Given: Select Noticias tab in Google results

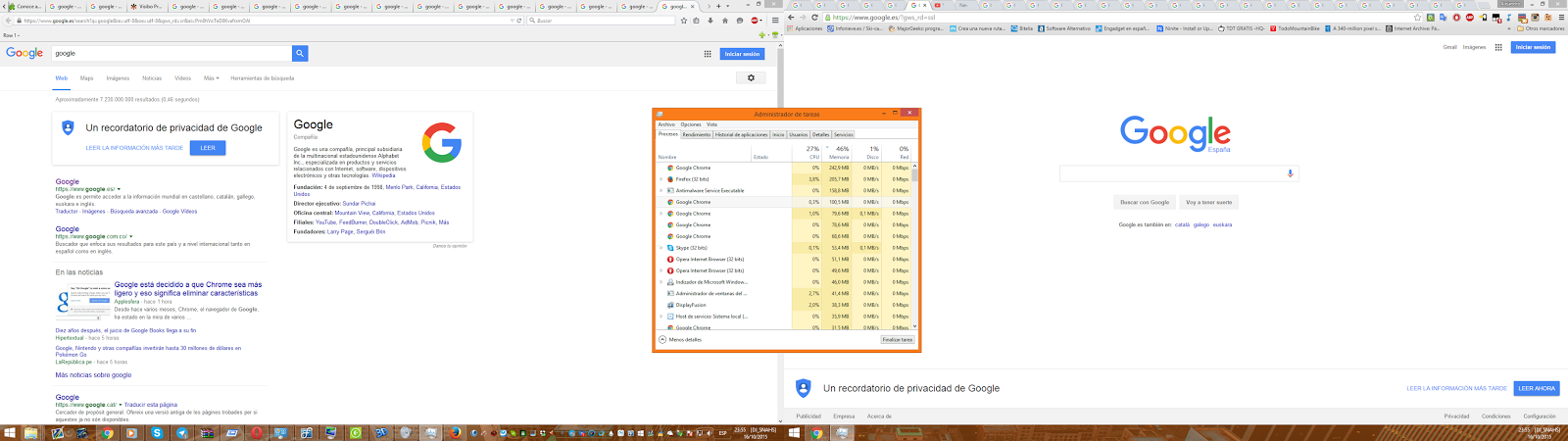Looking at the screenshot, I should point(152,78).
